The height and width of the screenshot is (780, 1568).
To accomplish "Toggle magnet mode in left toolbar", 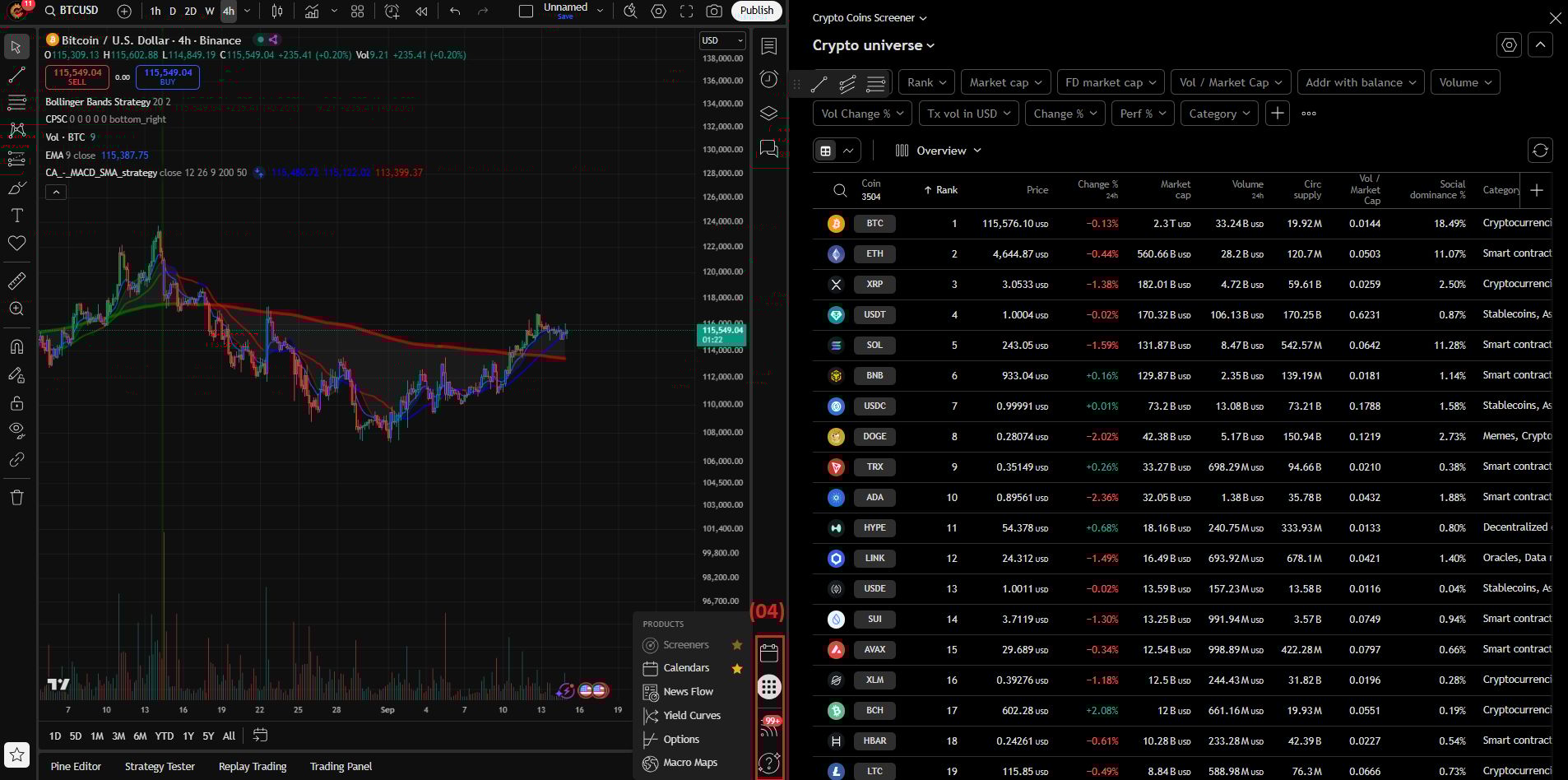I will tap(16, 347).
